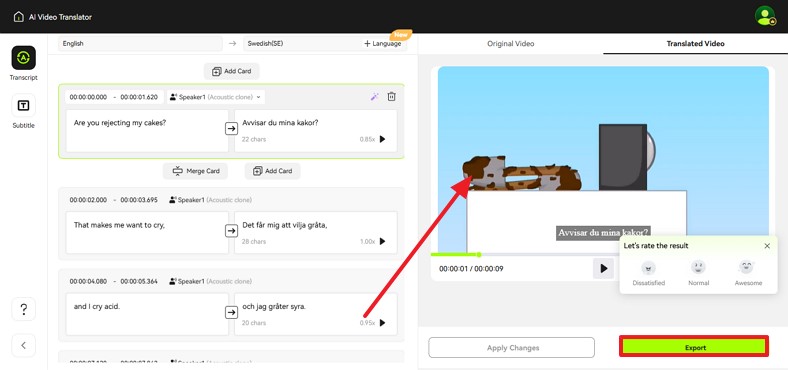Image resolution: width=788 pixels, height=370 pixels.
Task: Click the video progress bar handle
Action: pos(478,254)
